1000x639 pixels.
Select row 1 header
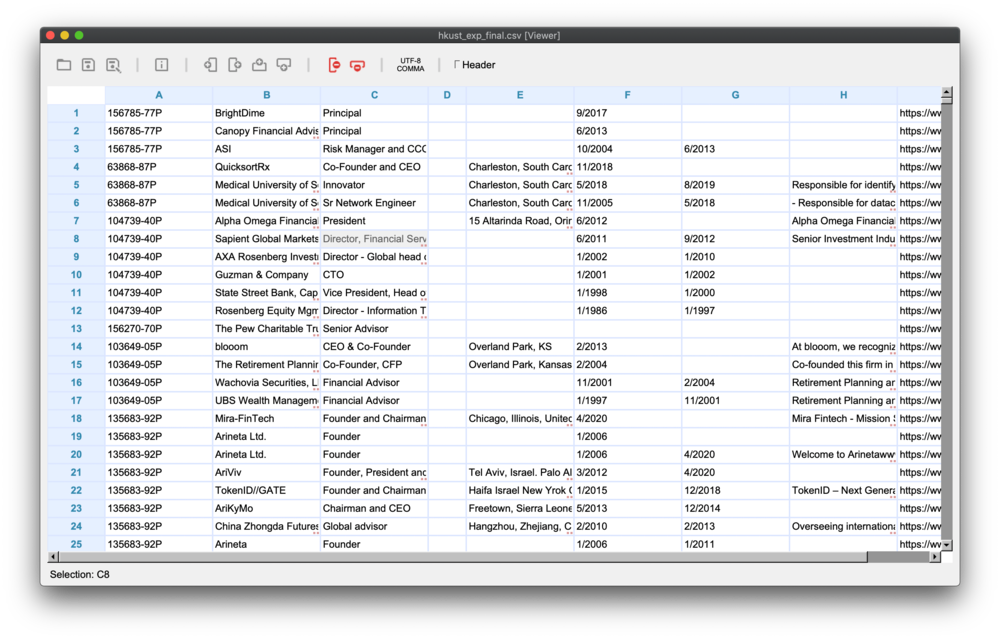pyautogui.click(x=76, y=113)
